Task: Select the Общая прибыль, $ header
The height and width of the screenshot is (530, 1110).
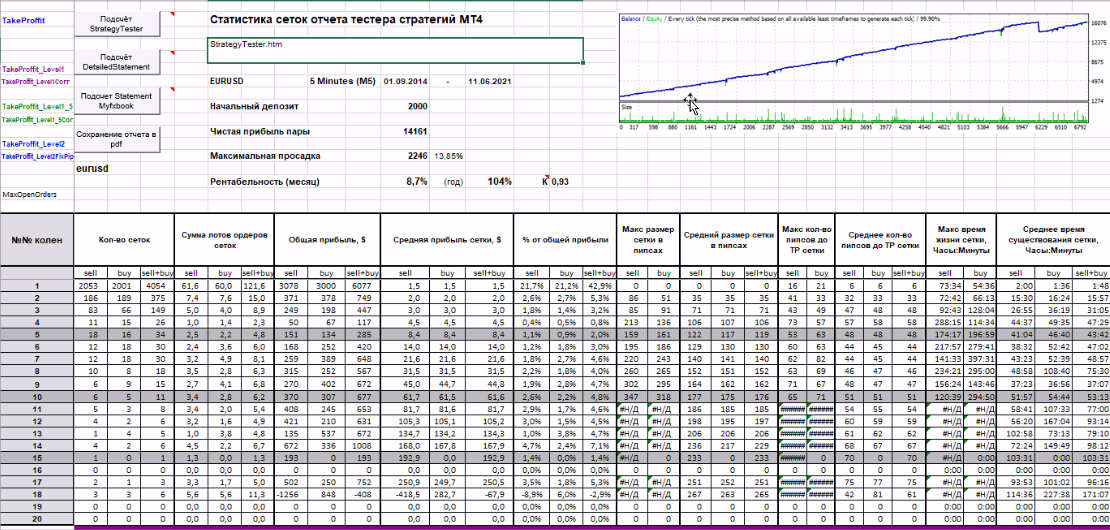Action: point(326,239)
